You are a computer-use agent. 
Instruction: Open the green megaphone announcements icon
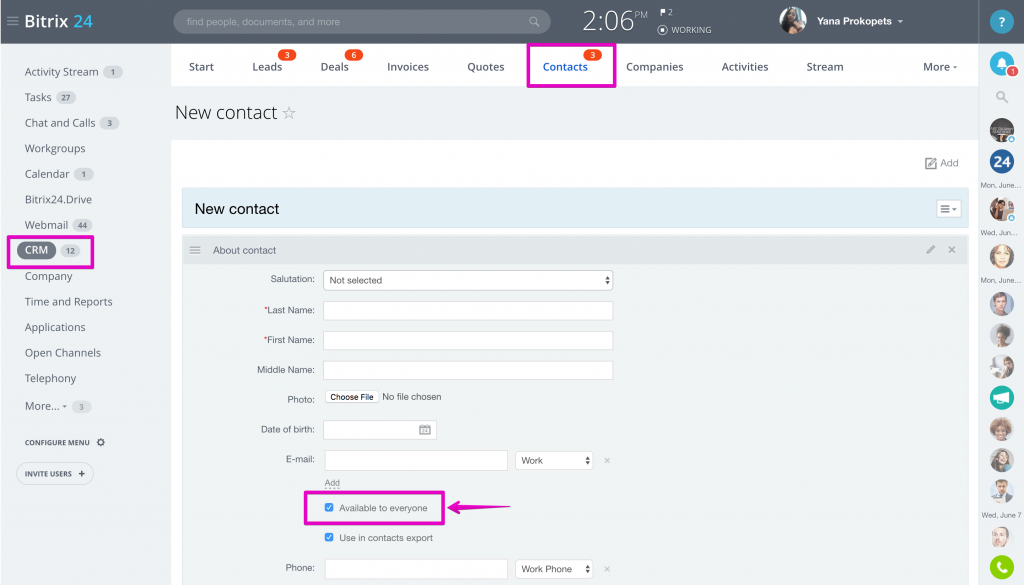(1001, 397)
